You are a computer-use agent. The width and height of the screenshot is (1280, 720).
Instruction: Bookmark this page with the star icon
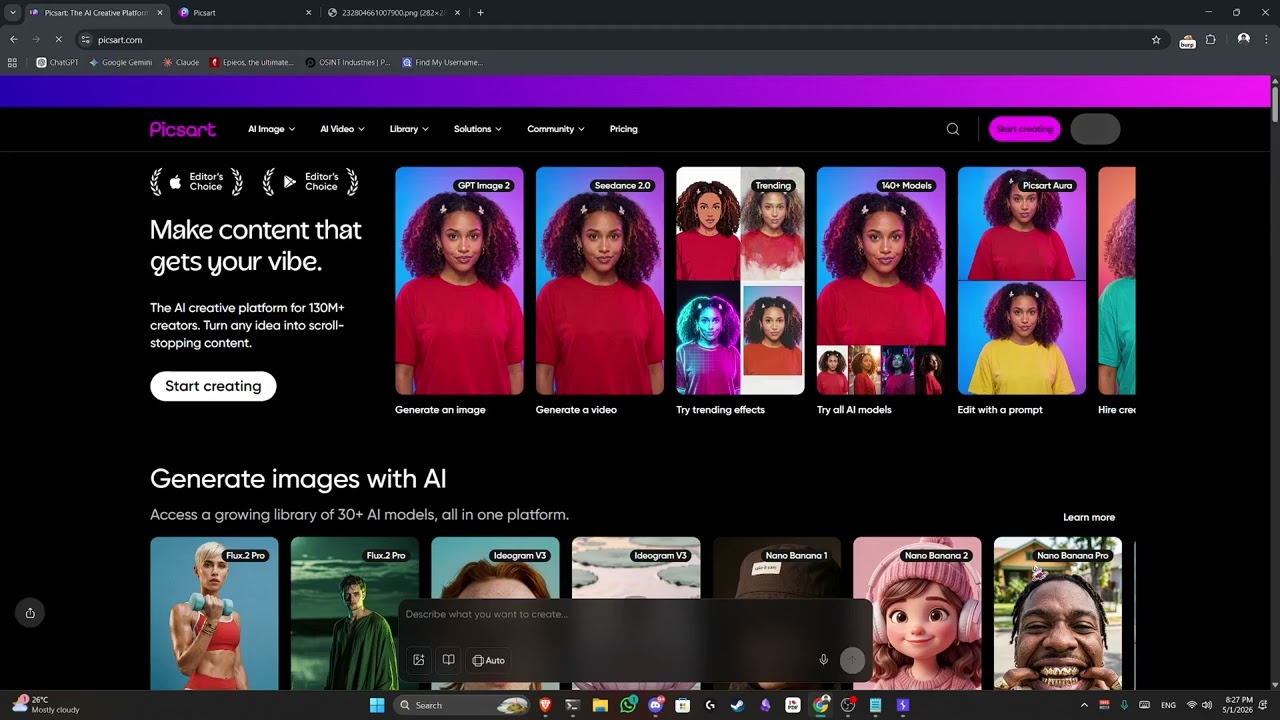click(1156, 40)
